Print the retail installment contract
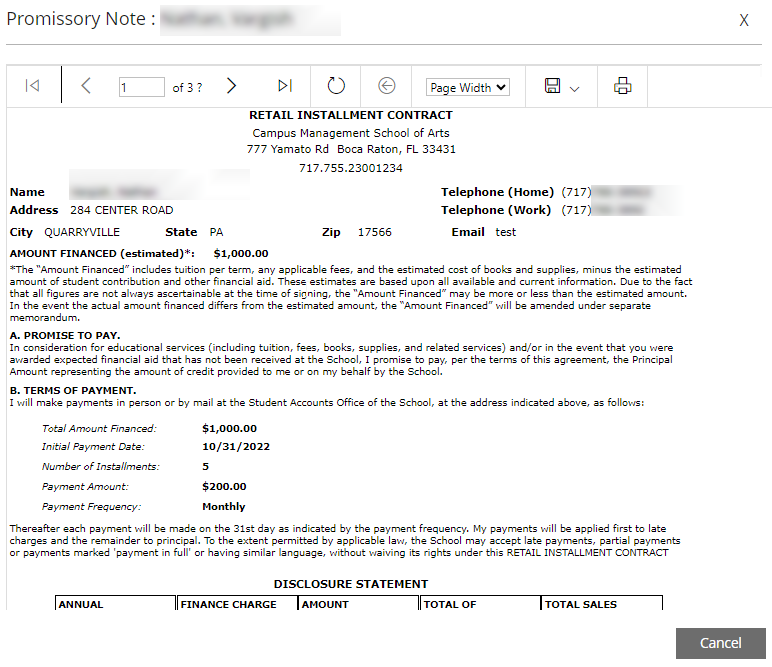 click(623, 86)
